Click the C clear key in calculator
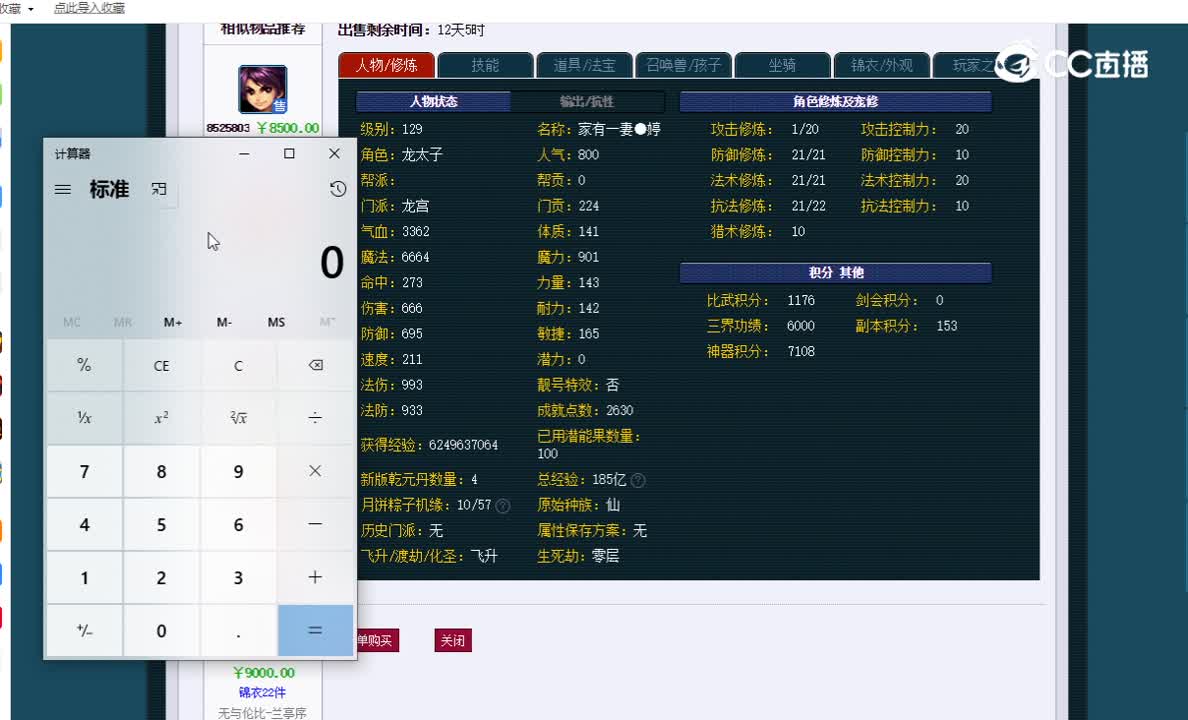Image resolution: width=1188 pixels, height=720 pixels. click(238, 365)
